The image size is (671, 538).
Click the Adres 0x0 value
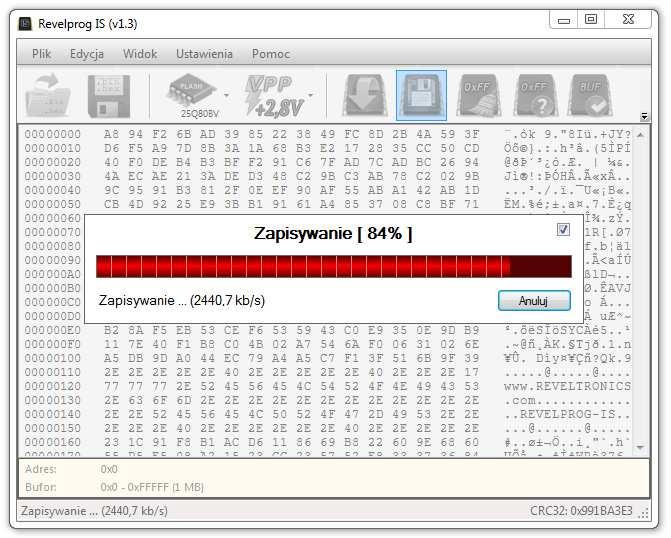[x=109, y=470]
